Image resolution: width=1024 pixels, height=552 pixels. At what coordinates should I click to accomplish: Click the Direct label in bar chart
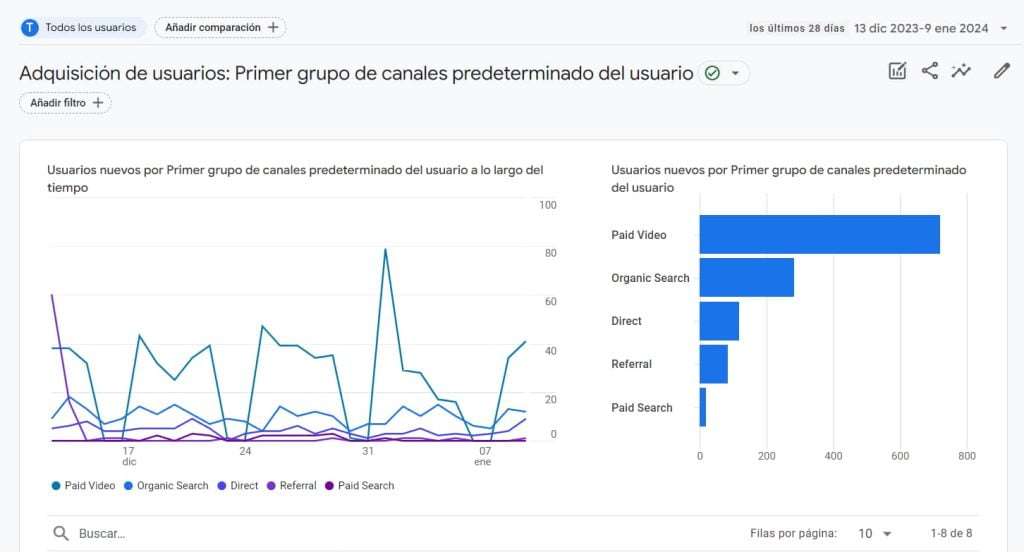626,321
